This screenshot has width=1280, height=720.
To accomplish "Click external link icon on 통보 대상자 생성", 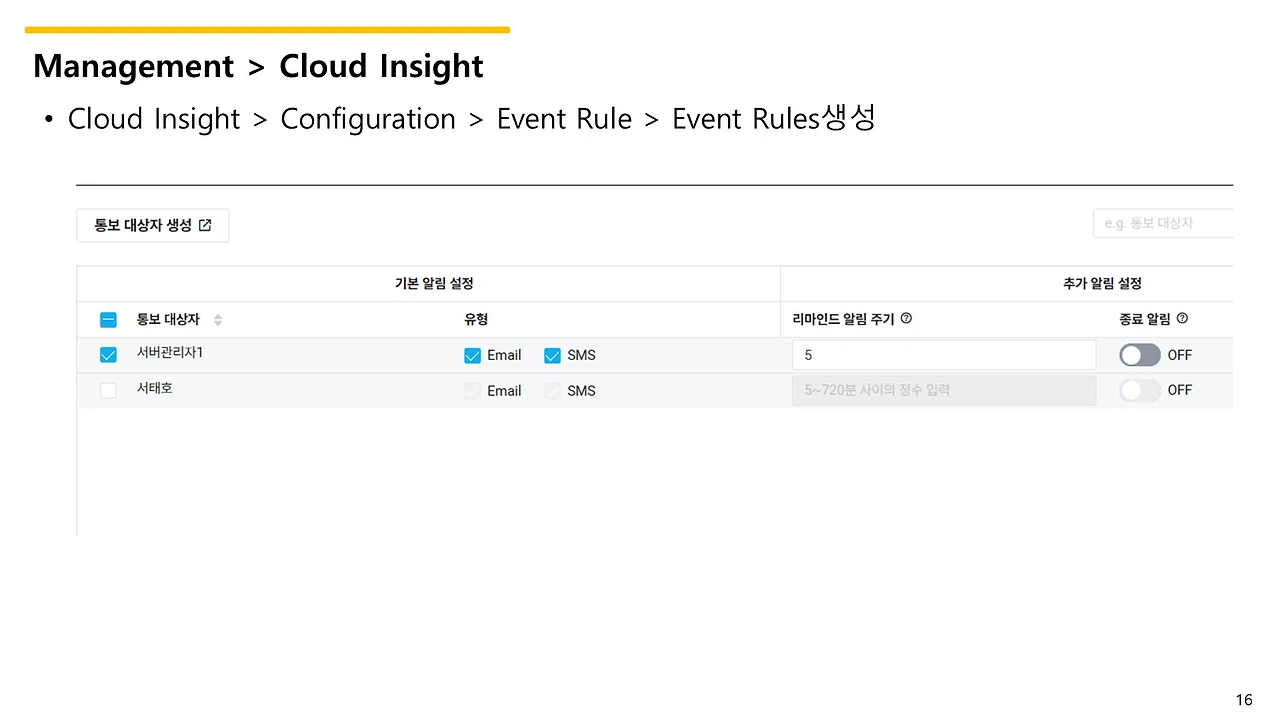I will [x=205, y=225].
